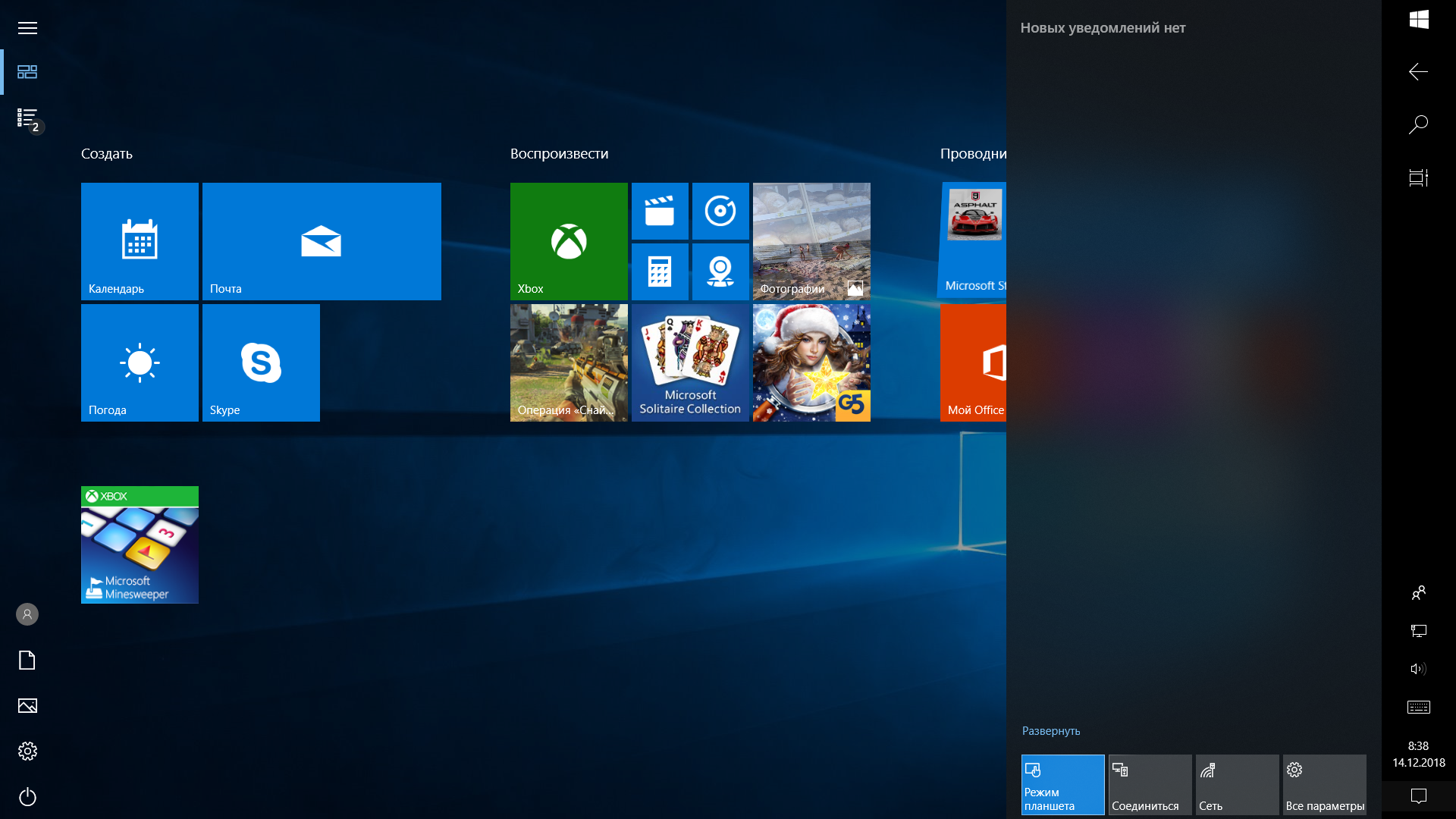Viewport: 1456px width, 819px height.
Task: Open Photos app tile
Action: pos(811,241)
